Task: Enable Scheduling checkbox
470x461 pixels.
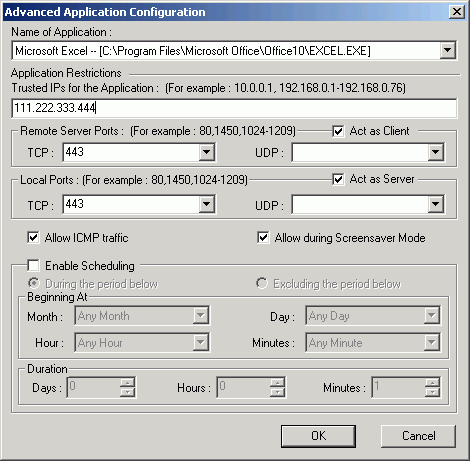Action: pyautogui.click(x=33, y=266)
